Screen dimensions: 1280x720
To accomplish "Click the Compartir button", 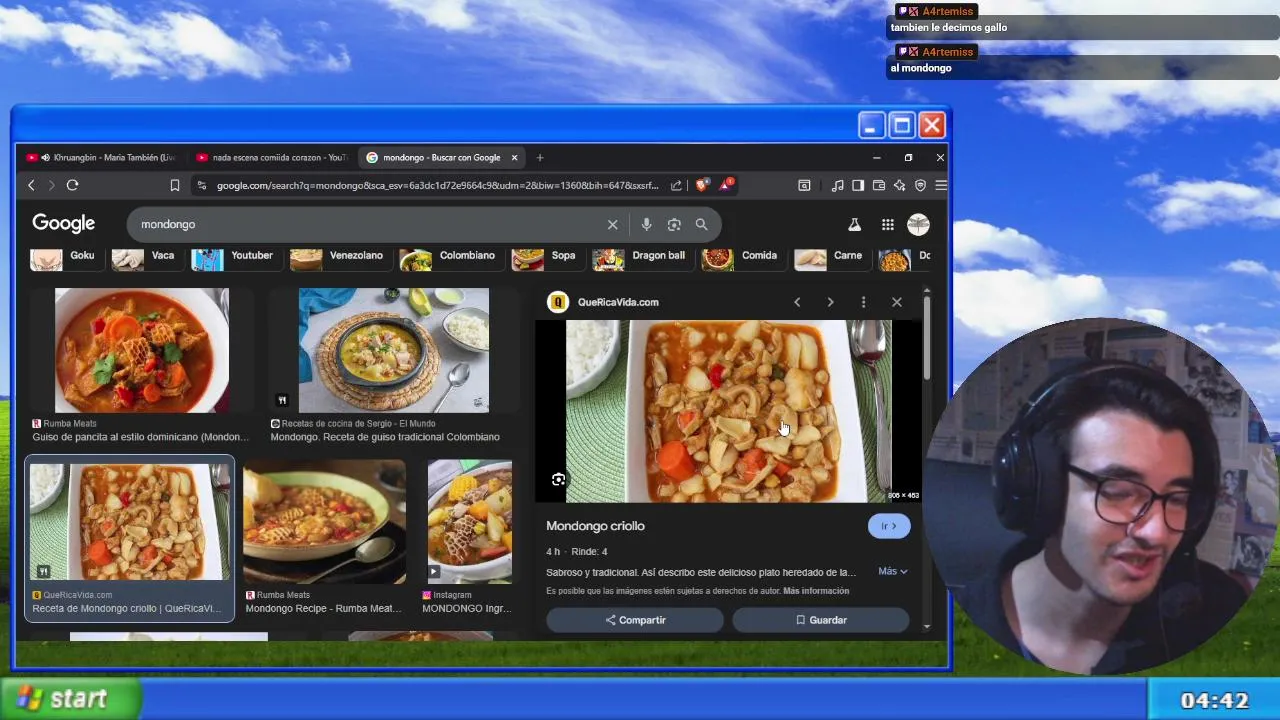I will 635,620.
